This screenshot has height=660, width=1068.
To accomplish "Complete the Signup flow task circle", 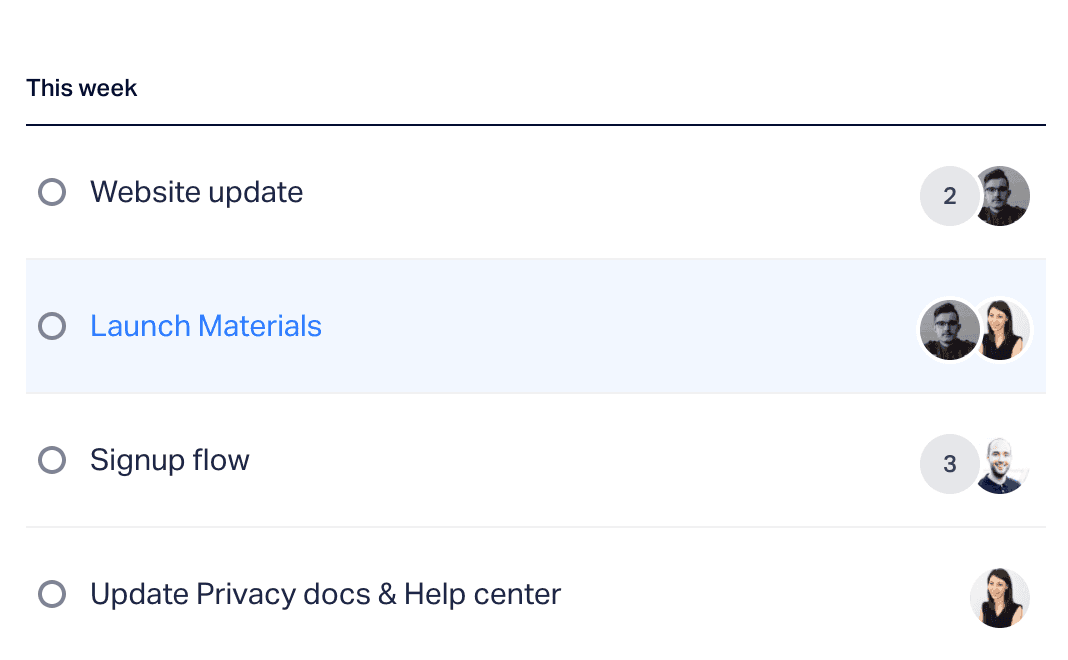I will [x=52, y=460].
